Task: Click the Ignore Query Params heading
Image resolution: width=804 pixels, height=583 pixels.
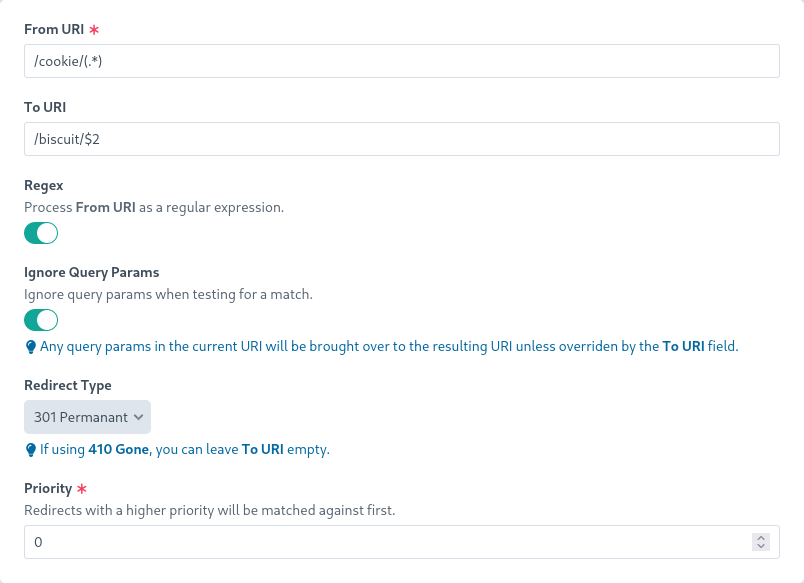Action: (x=92, y=272)
